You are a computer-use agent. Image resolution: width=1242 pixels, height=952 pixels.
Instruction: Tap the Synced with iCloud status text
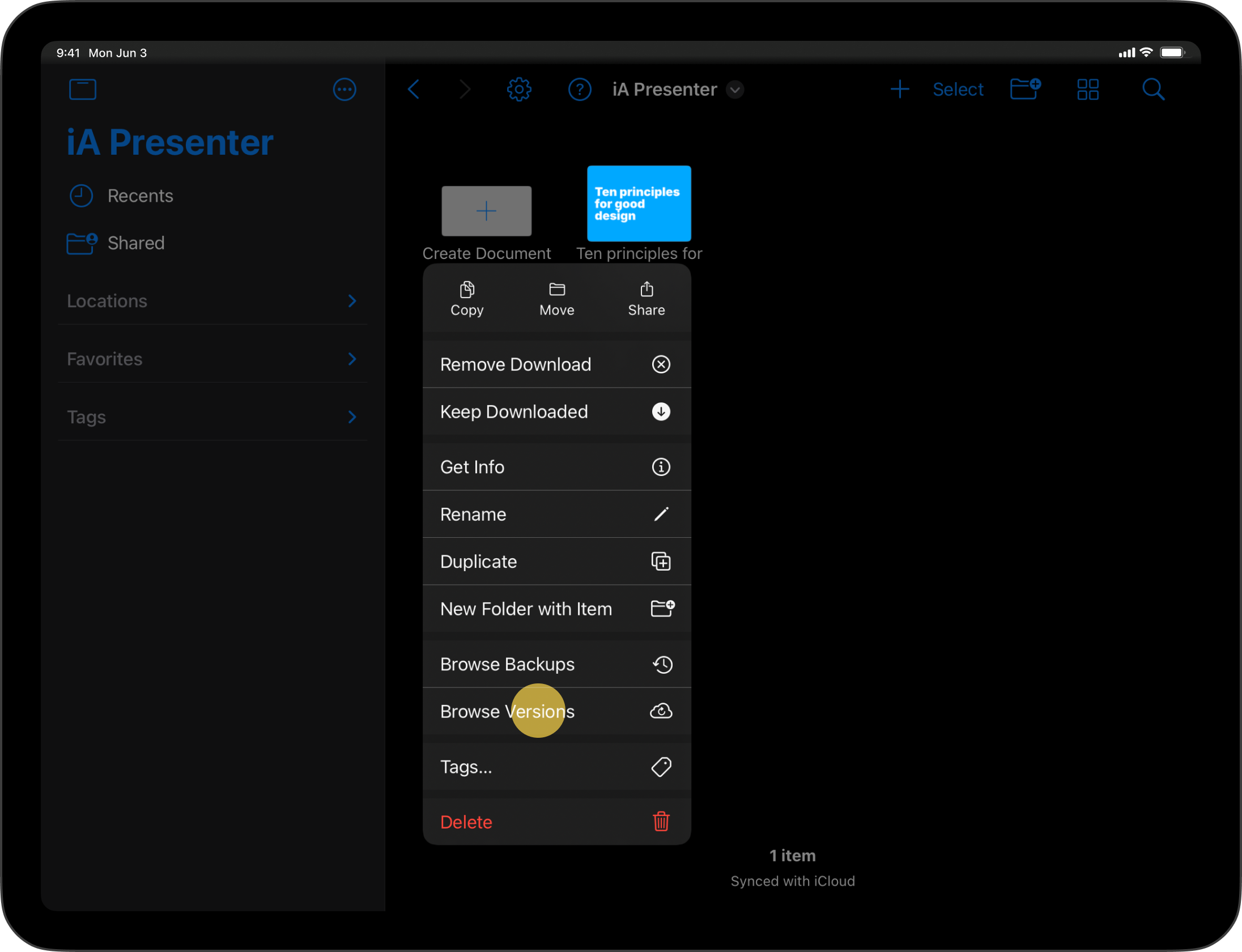(793, 881)
